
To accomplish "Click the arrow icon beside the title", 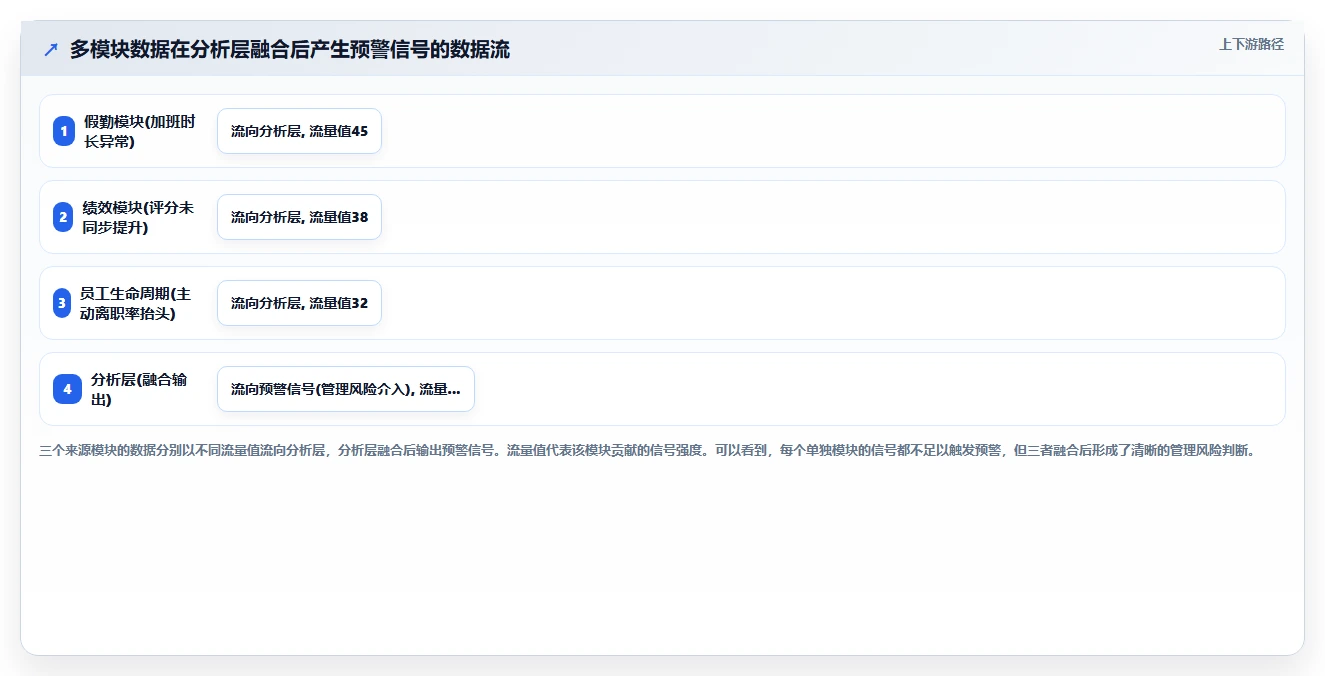I will pyautogui.click(x=51, y=49).
